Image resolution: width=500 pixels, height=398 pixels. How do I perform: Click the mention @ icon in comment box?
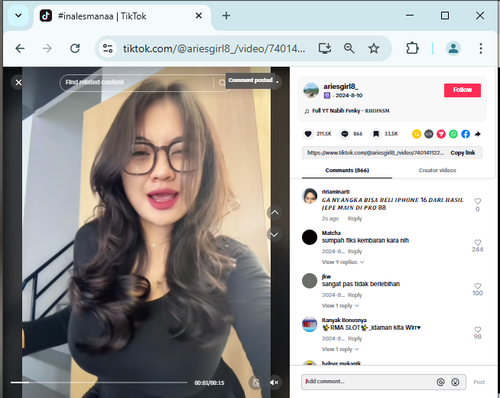pos(441,382)
